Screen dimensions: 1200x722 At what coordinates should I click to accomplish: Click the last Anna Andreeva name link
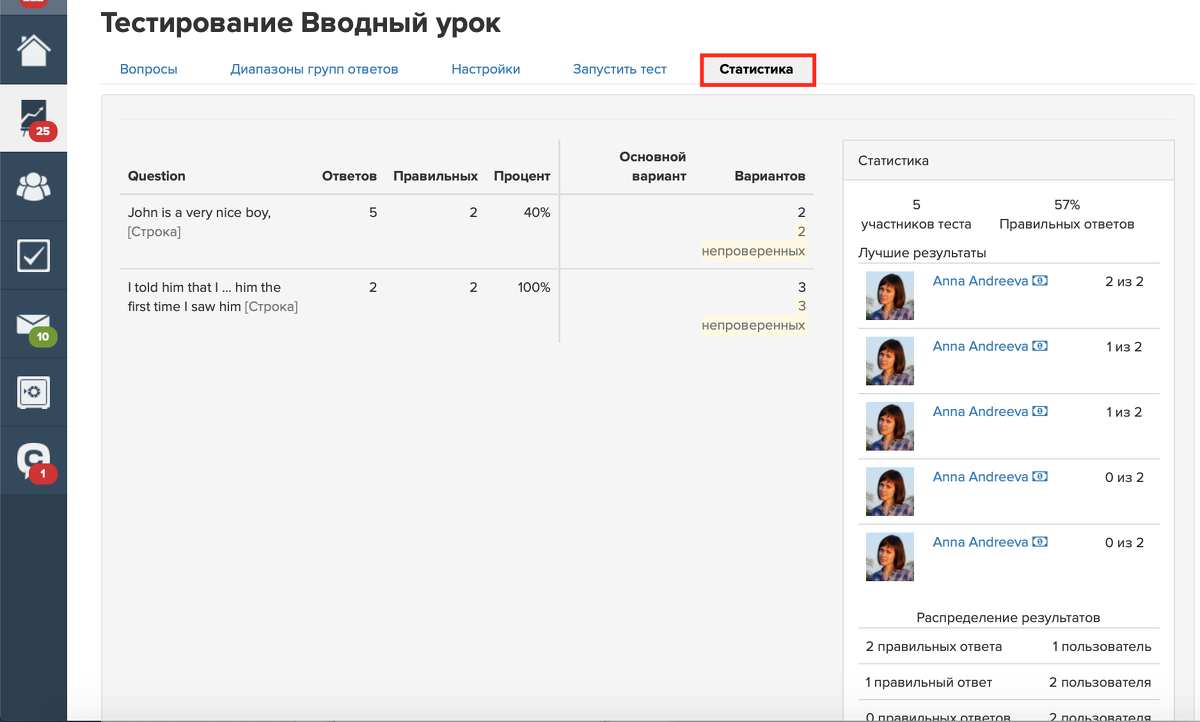979,542
